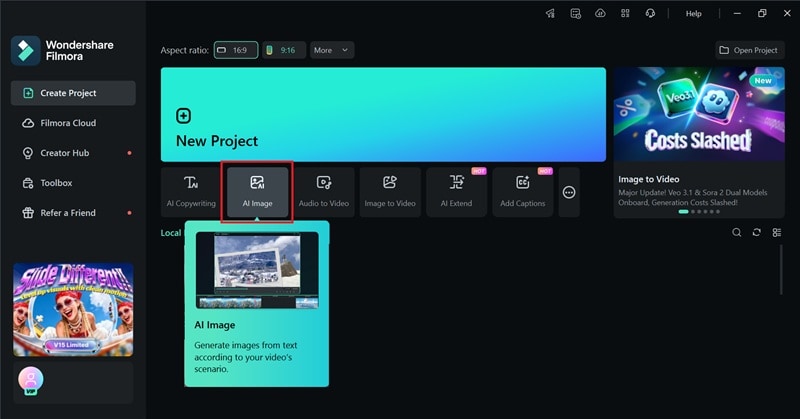Viewport: 800px width, 419px height.
Task: Click the Costs Slashed promo banner
Action: [699, 114]
